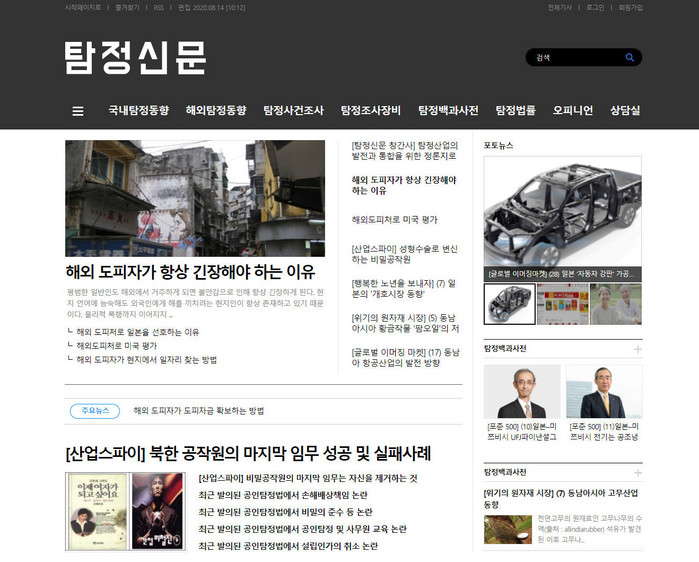Expand first 탐정백과사전 section plus icon
699x562 pixels.
[638, 349]
